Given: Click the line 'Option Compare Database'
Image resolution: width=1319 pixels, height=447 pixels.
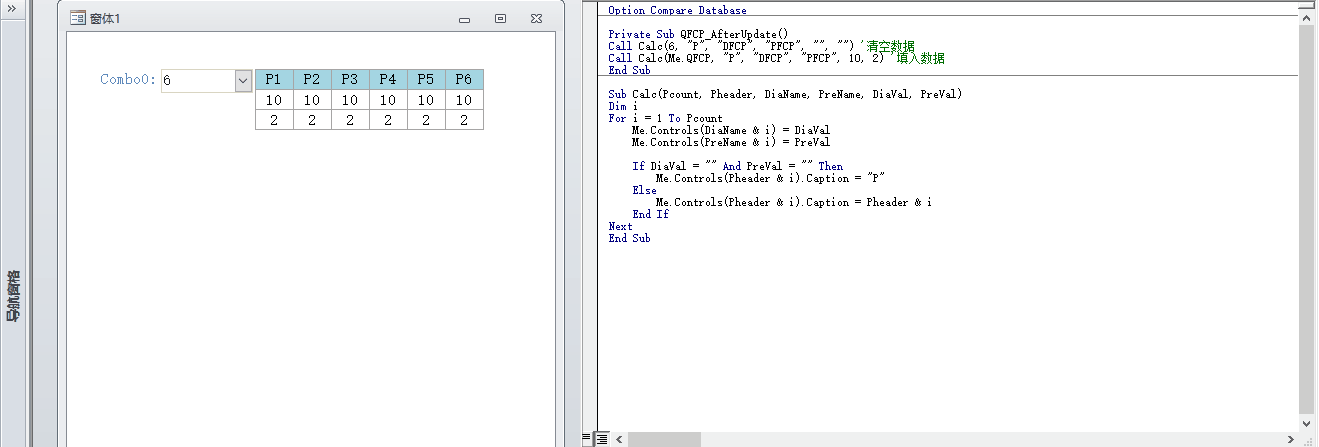Looking at the screenshot, I should point(677,10).
